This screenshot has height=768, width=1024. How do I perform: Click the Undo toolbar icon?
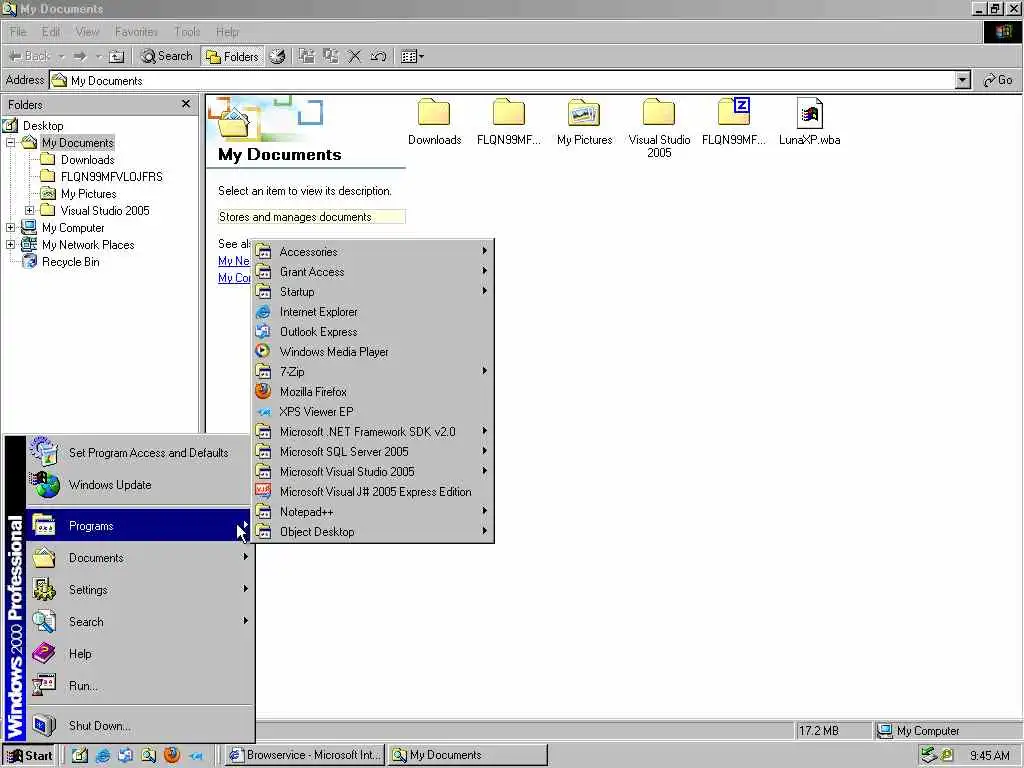tap(378, 57)
